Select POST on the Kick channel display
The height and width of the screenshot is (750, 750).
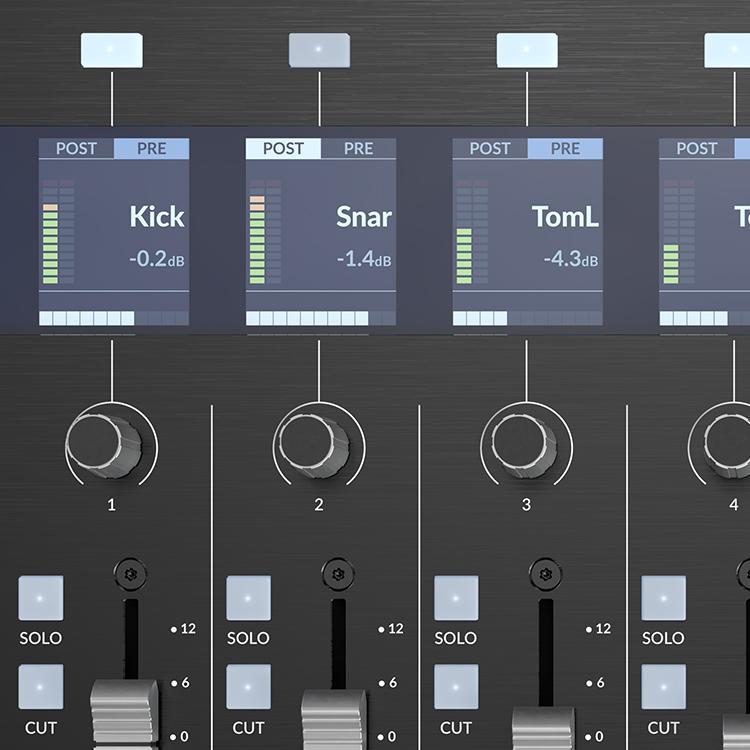click(x=76, y=149)
